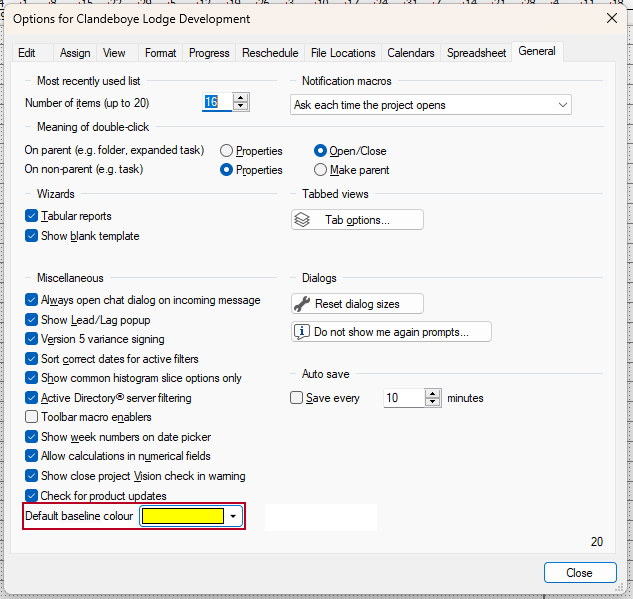Untick the Tabular reports checkbox

[32, 216]
